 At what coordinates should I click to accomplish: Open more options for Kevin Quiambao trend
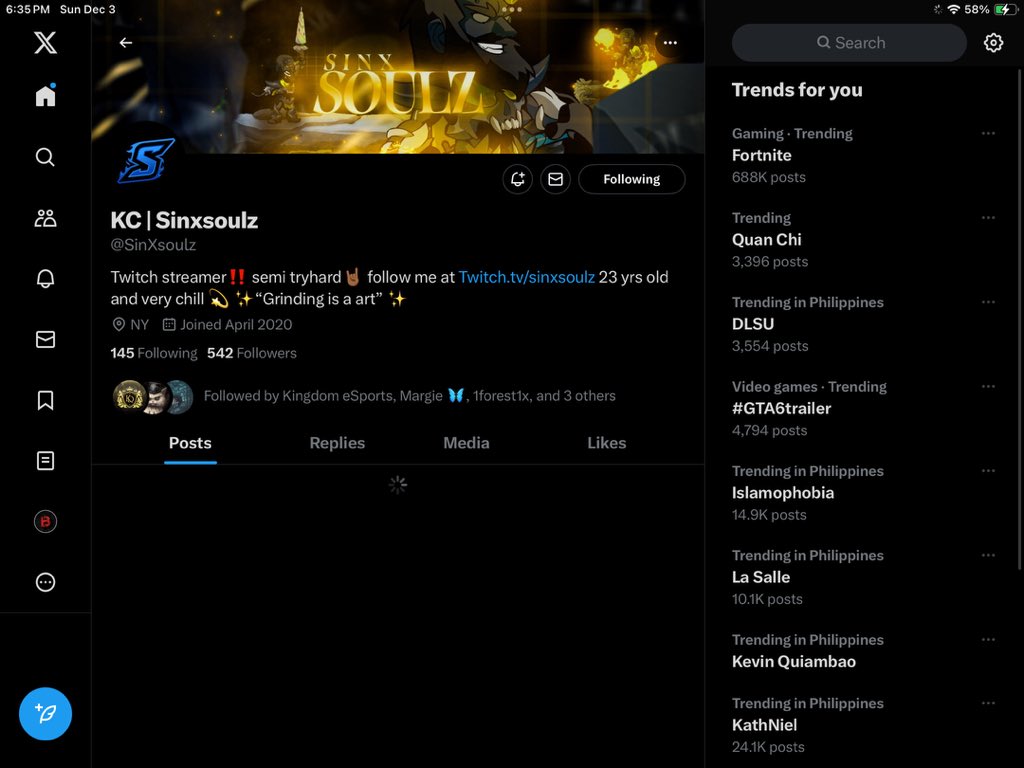coord(988,639)
